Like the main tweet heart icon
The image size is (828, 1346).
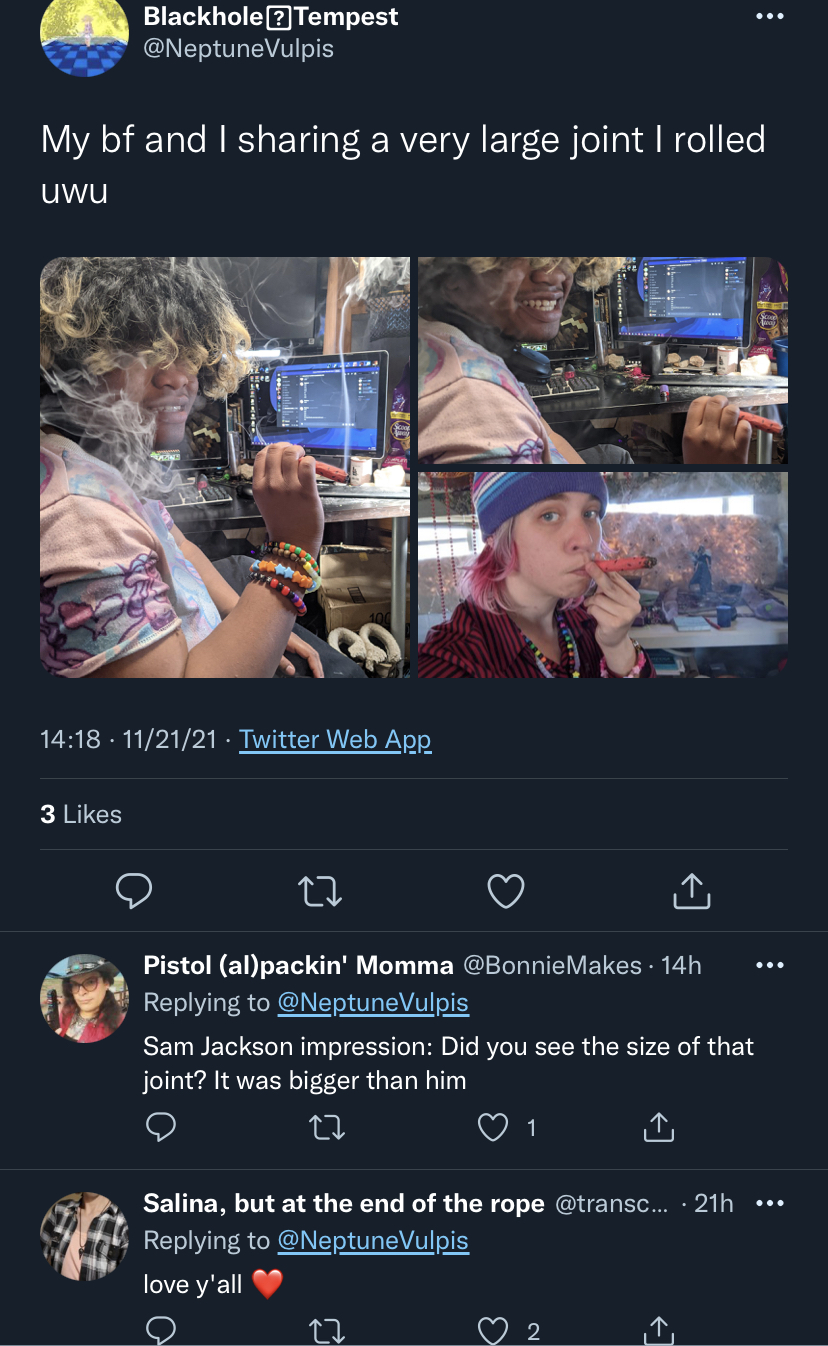tap(505, 890)
